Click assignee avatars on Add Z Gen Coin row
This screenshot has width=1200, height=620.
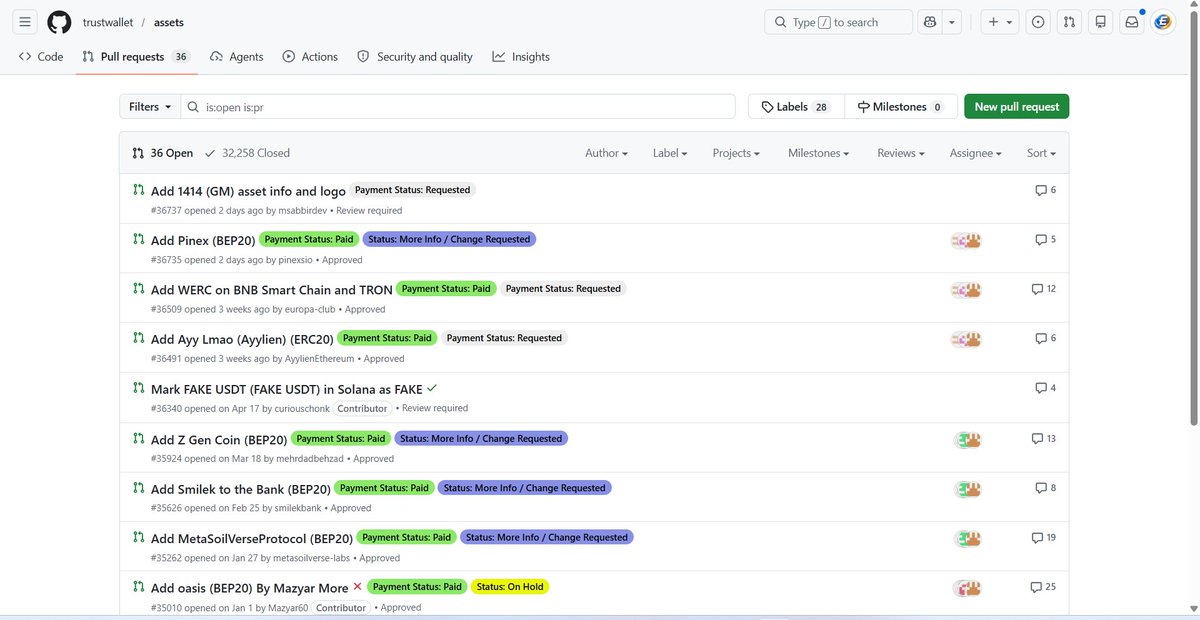pyautogui.click(x=968, y=439)
